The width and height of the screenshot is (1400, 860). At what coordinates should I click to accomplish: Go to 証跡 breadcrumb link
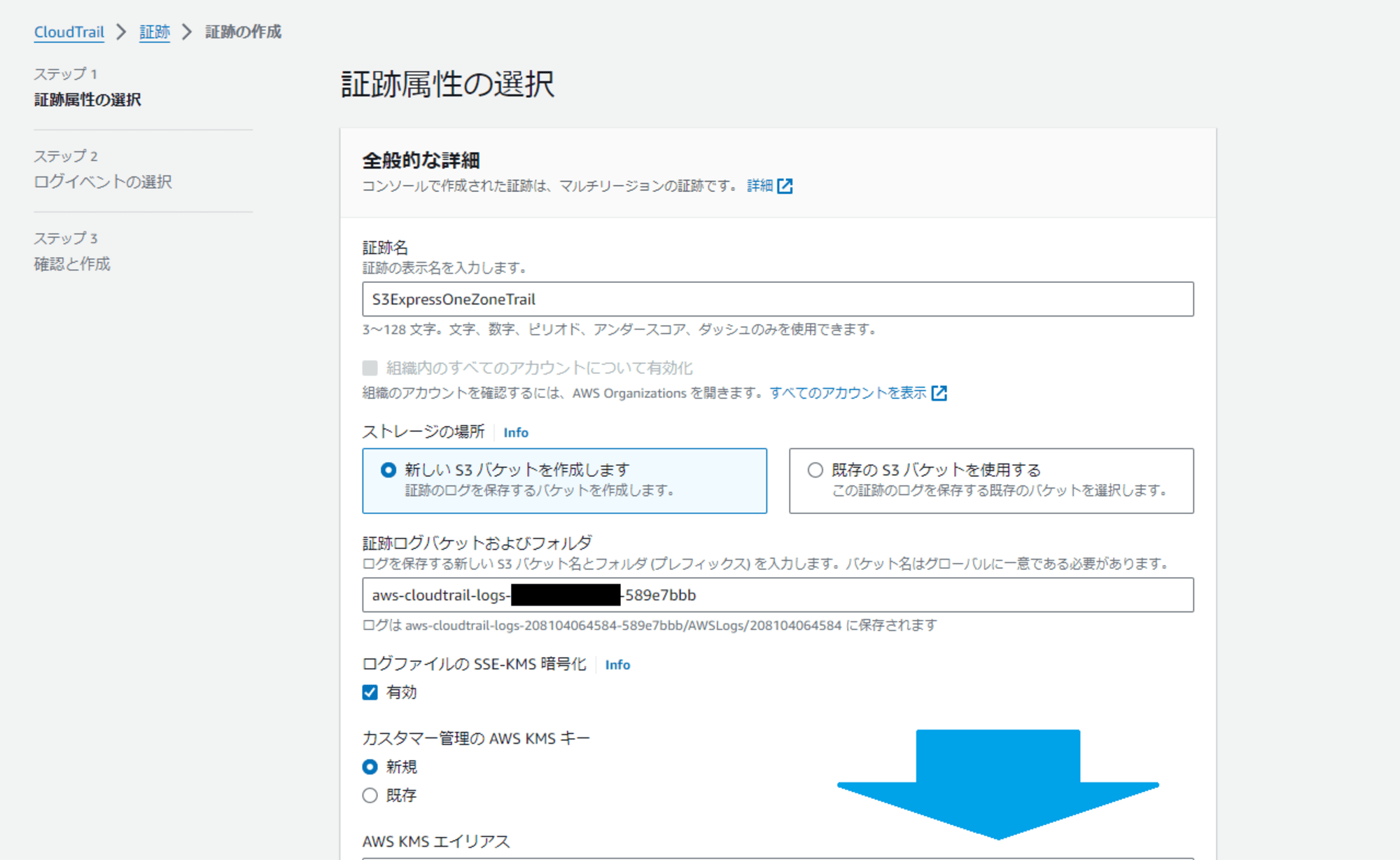[155, 32]
